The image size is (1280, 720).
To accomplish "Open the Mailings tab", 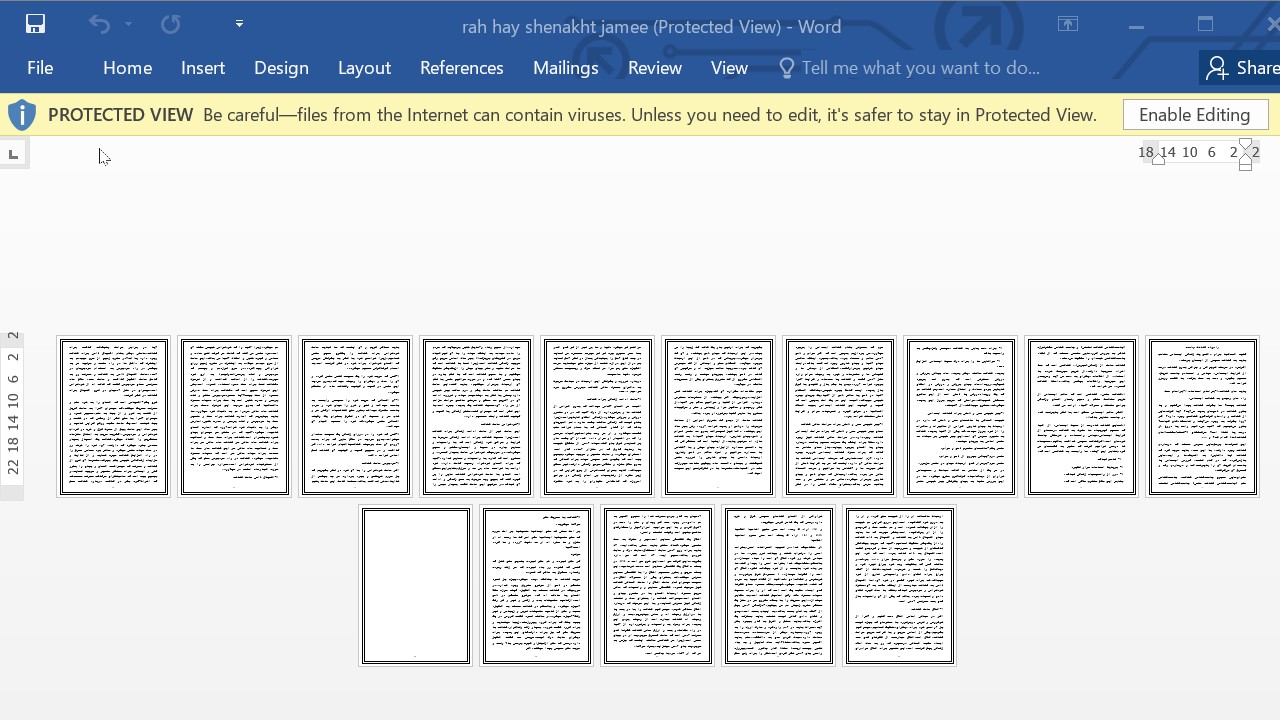I will tap(566, 68).
